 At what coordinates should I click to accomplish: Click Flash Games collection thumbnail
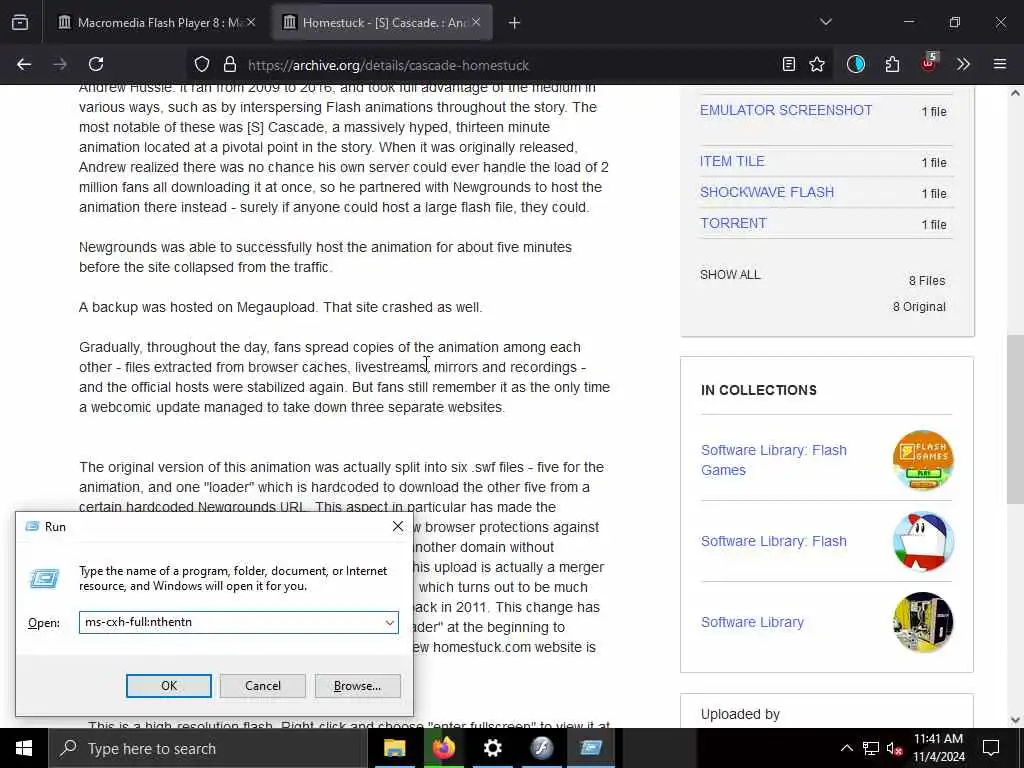pos(923,460)
